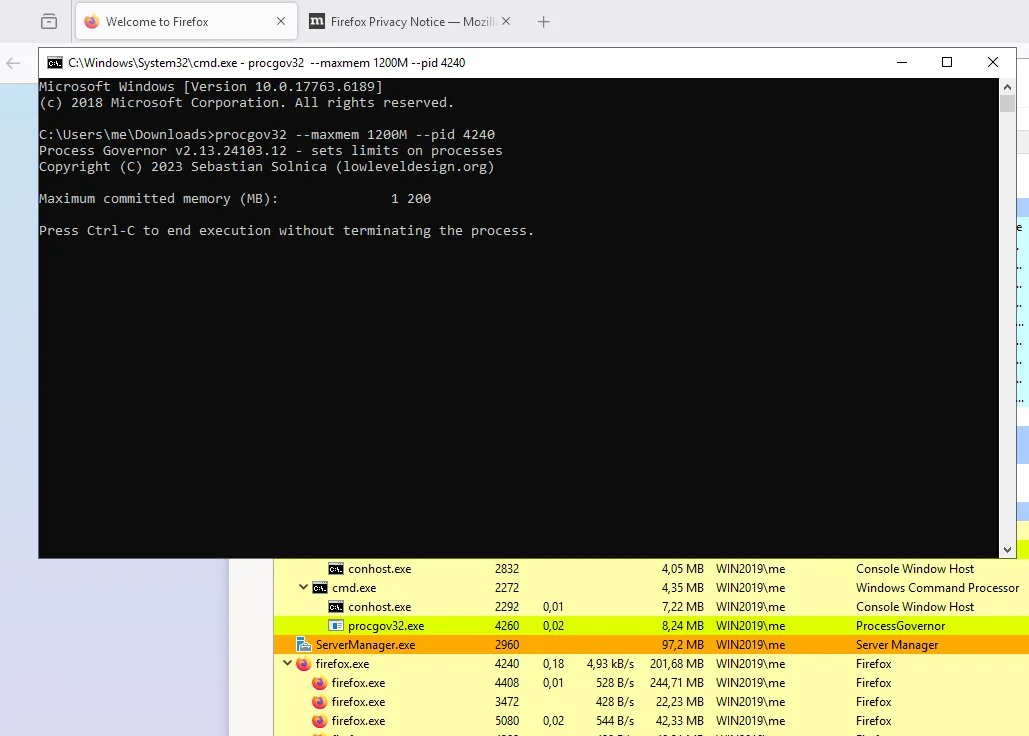This screenshot has width=1029, height=736.
Task: Click Firefox icon of PID 4240 row
Action: coord(303,664)
